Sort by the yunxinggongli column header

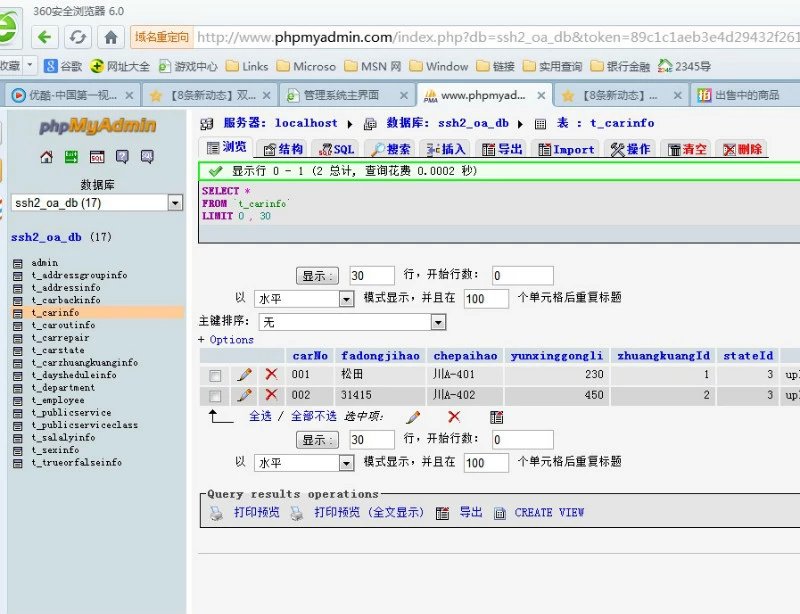tap(557, 356)
